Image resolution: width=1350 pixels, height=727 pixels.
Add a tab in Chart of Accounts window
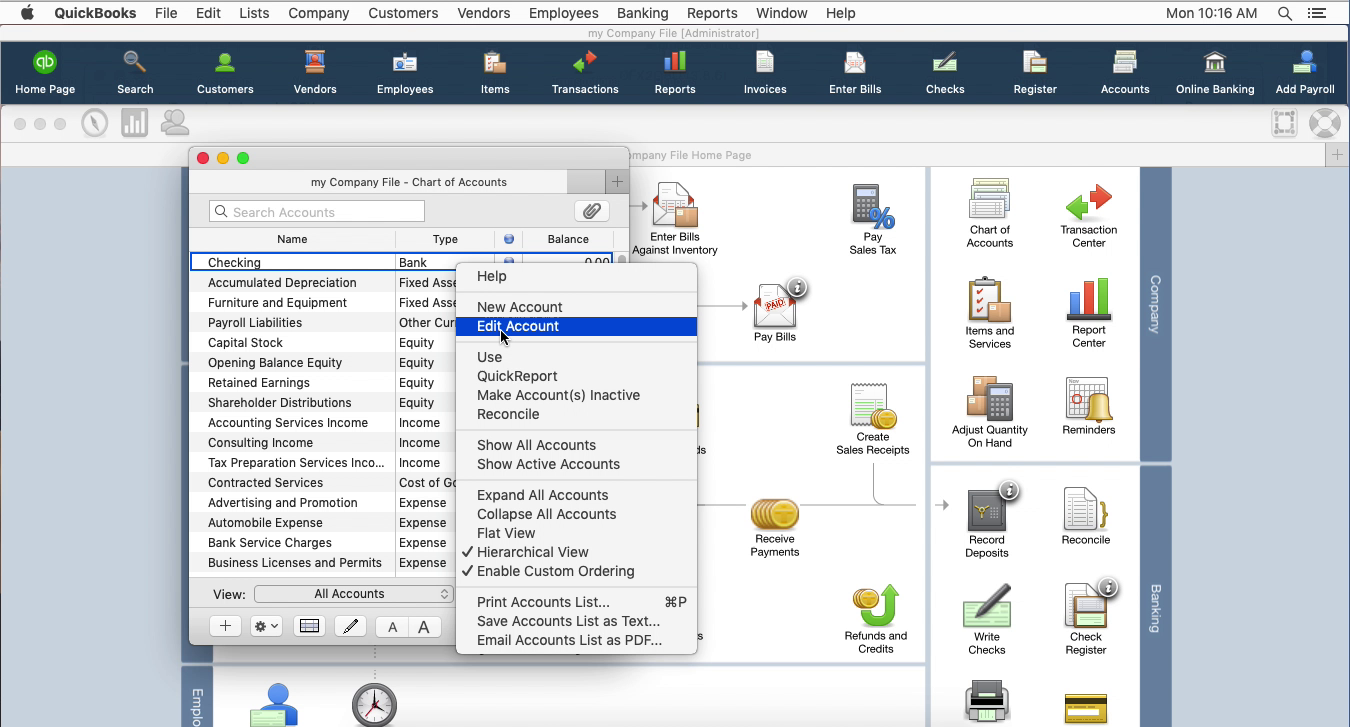click(x=617, y=182)
